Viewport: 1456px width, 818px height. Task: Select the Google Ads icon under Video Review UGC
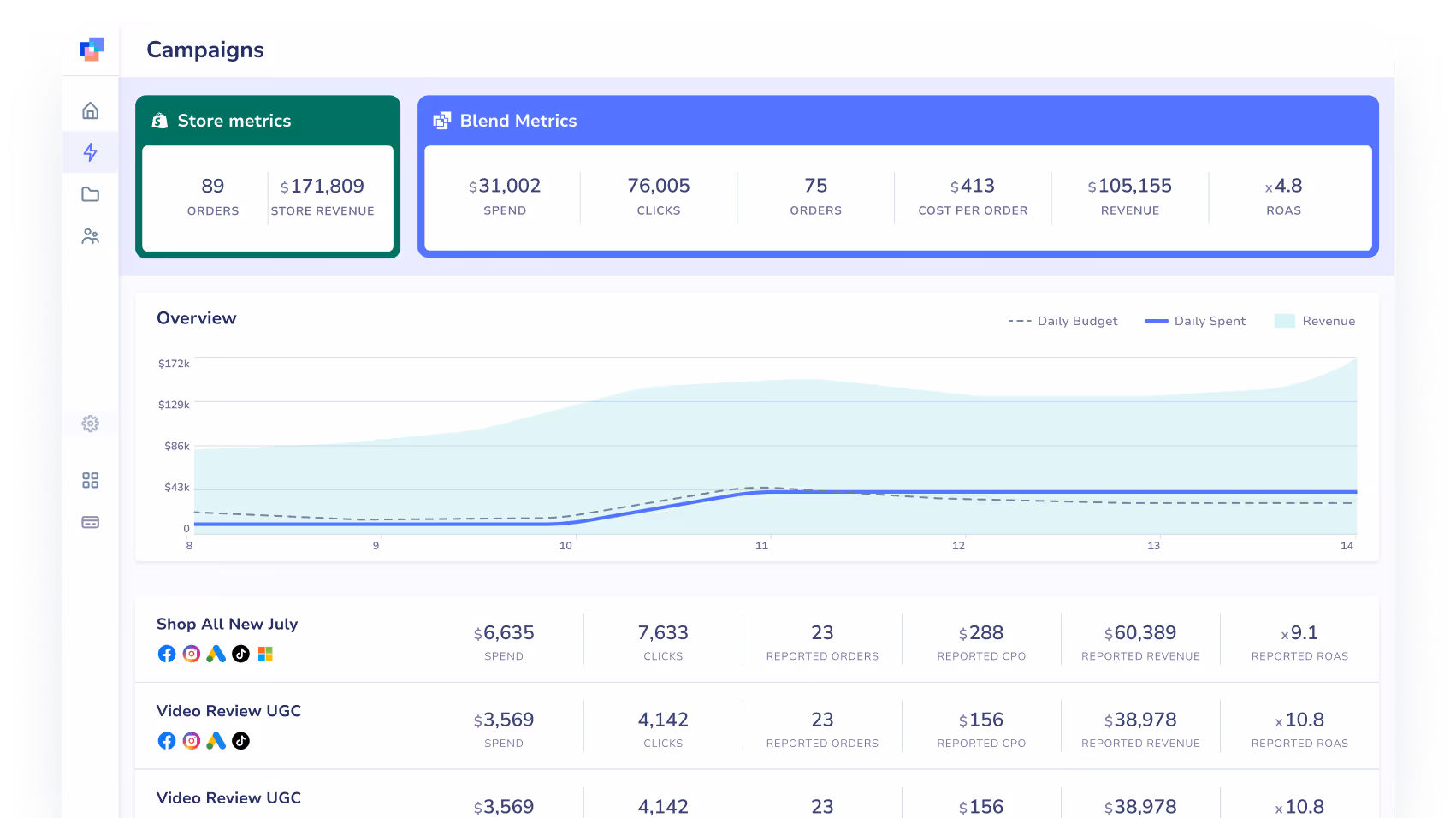[216, 741]
